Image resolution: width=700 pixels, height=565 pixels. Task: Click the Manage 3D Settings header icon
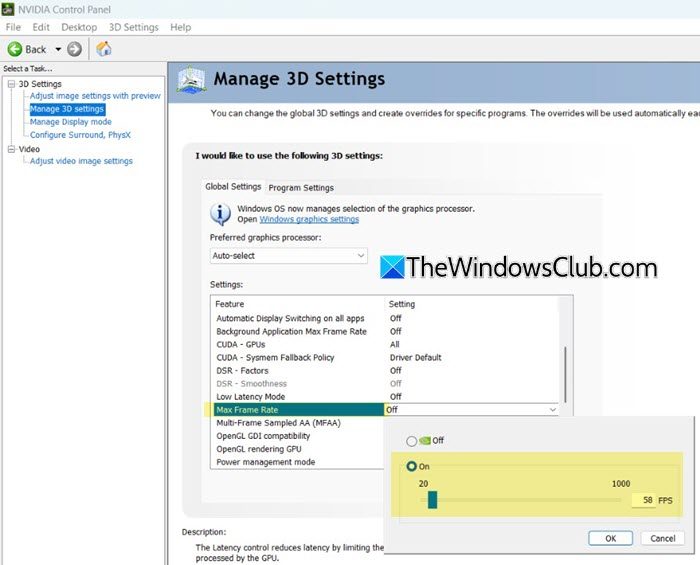[191, 80]
